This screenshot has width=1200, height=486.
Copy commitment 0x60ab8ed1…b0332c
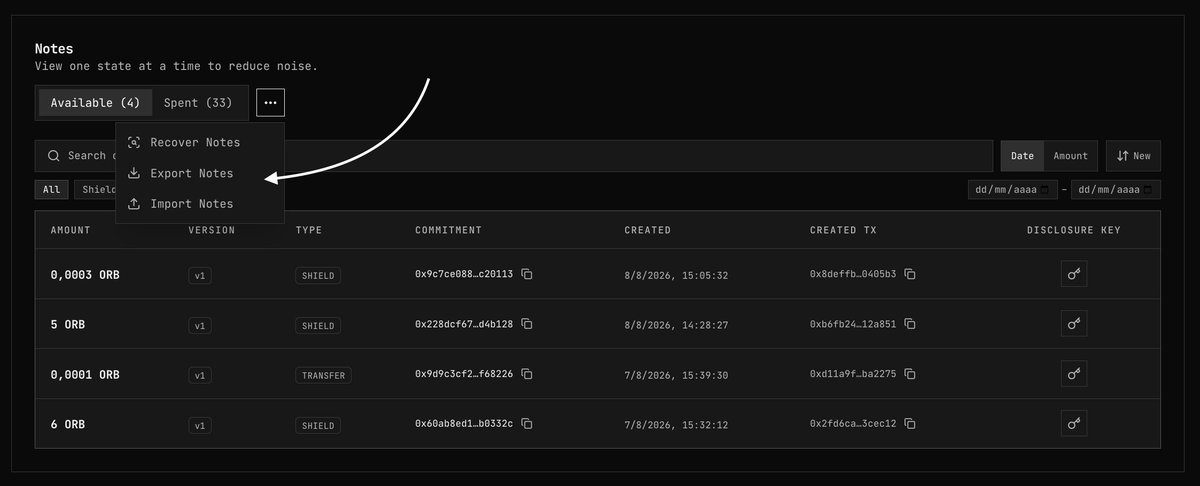(527, 424)
